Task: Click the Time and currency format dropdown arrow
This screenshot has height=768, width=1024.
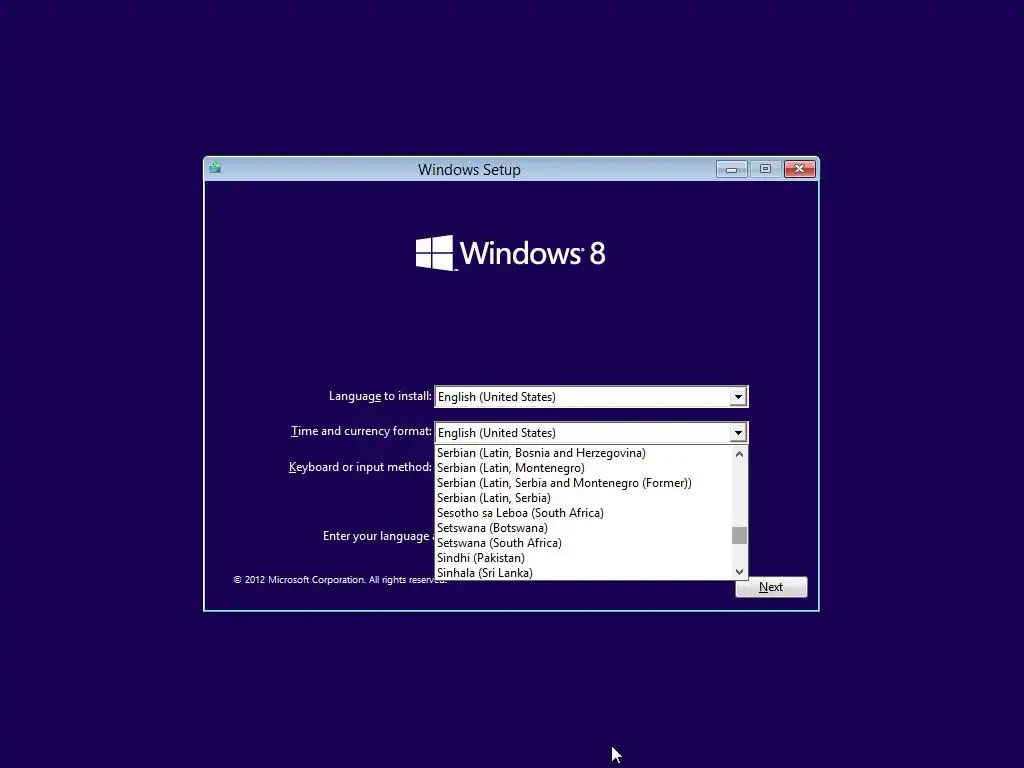Action: (x=738, y=432)
